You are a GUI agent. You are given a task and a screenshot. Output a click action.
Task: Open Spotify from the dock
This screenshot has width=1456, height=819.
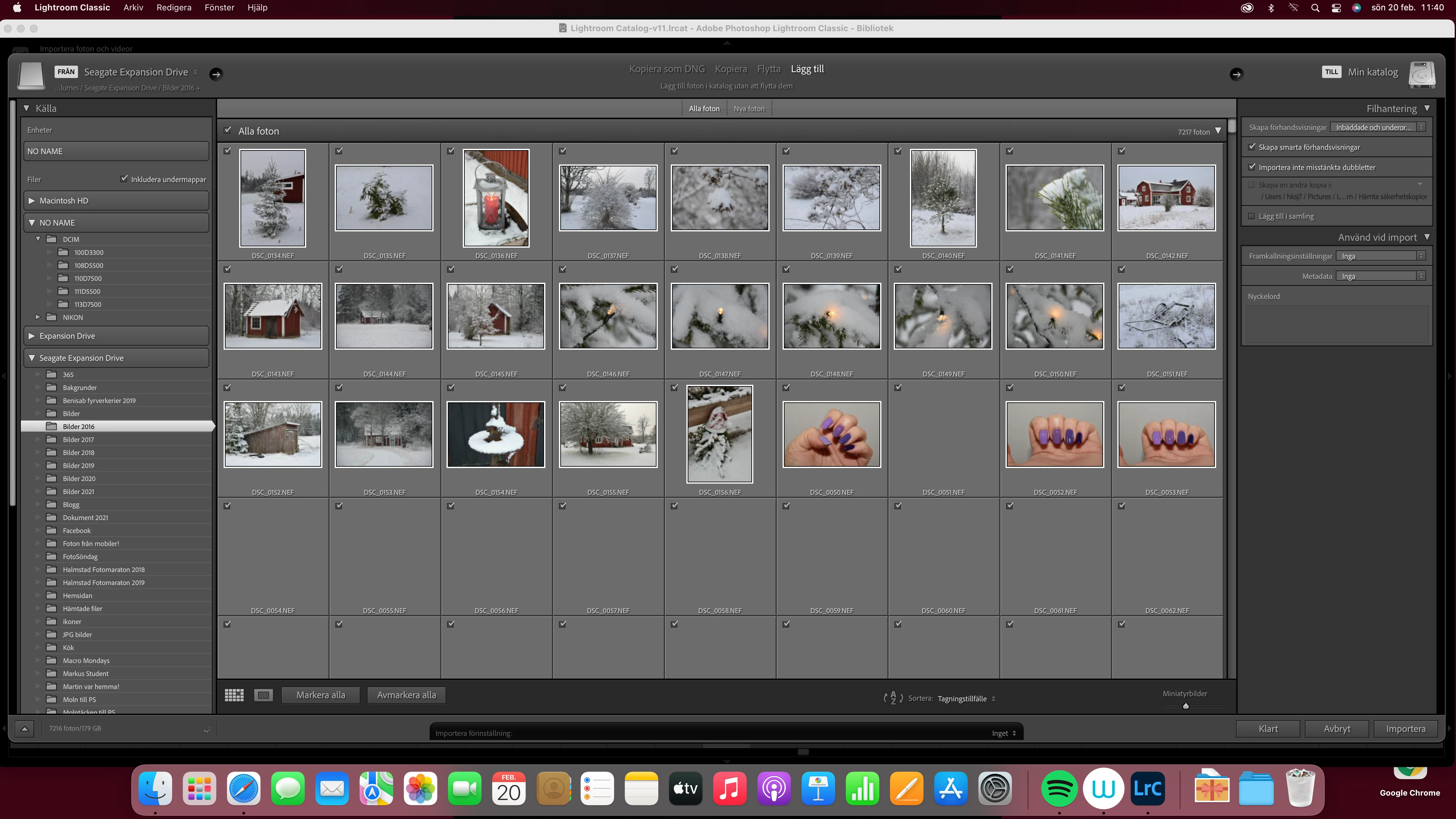point(1059,788)
